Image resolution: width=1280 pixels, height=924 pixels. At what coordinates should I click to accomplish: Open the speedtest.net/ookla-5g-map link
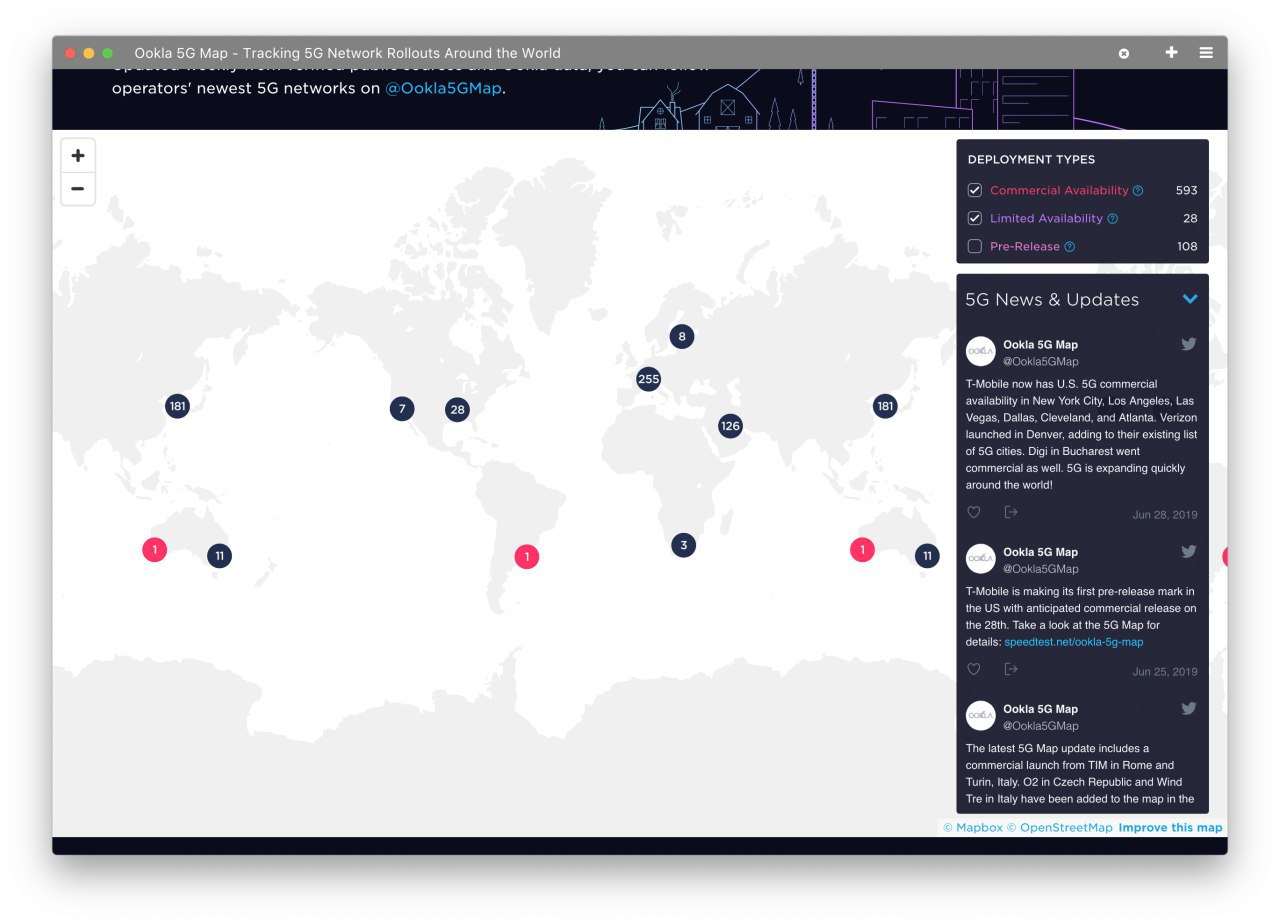(1074, 642)
